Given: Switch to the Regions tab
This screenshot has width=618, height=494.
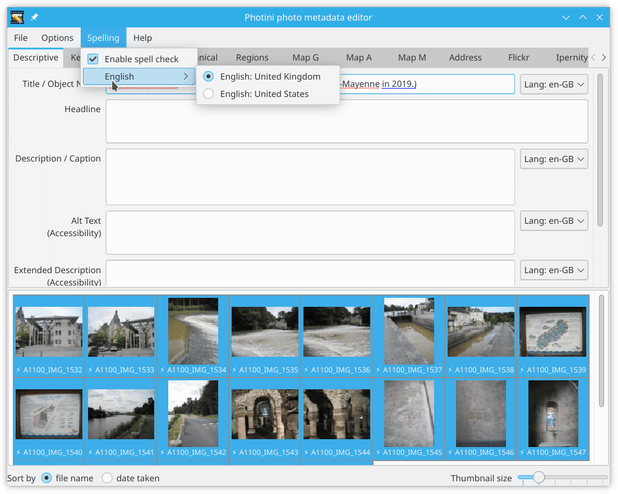Looking at the screenshot, I should coord(252,58).
